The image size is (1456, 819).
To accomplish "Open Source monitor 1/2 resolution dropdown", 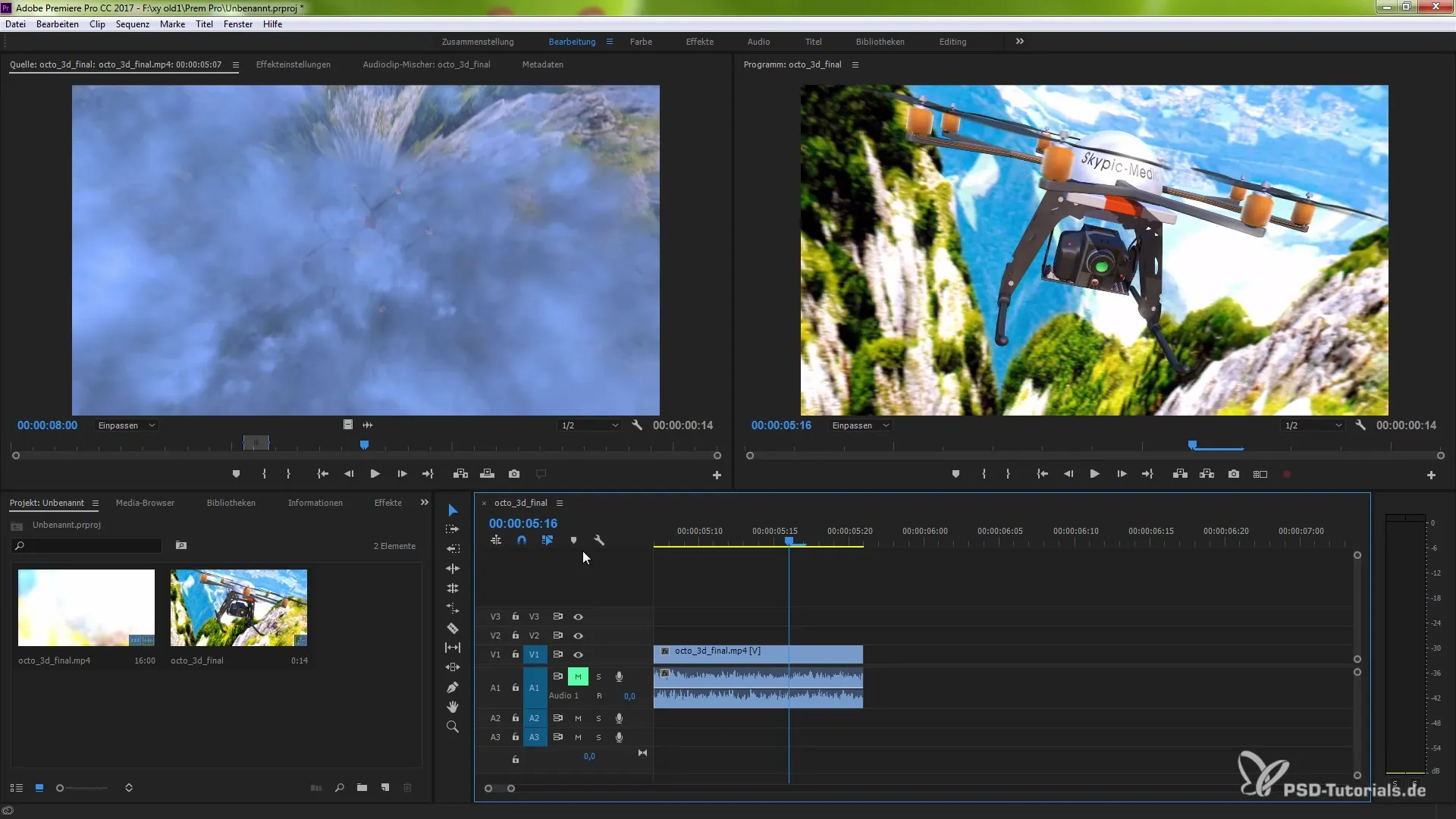I will point(590,425).
